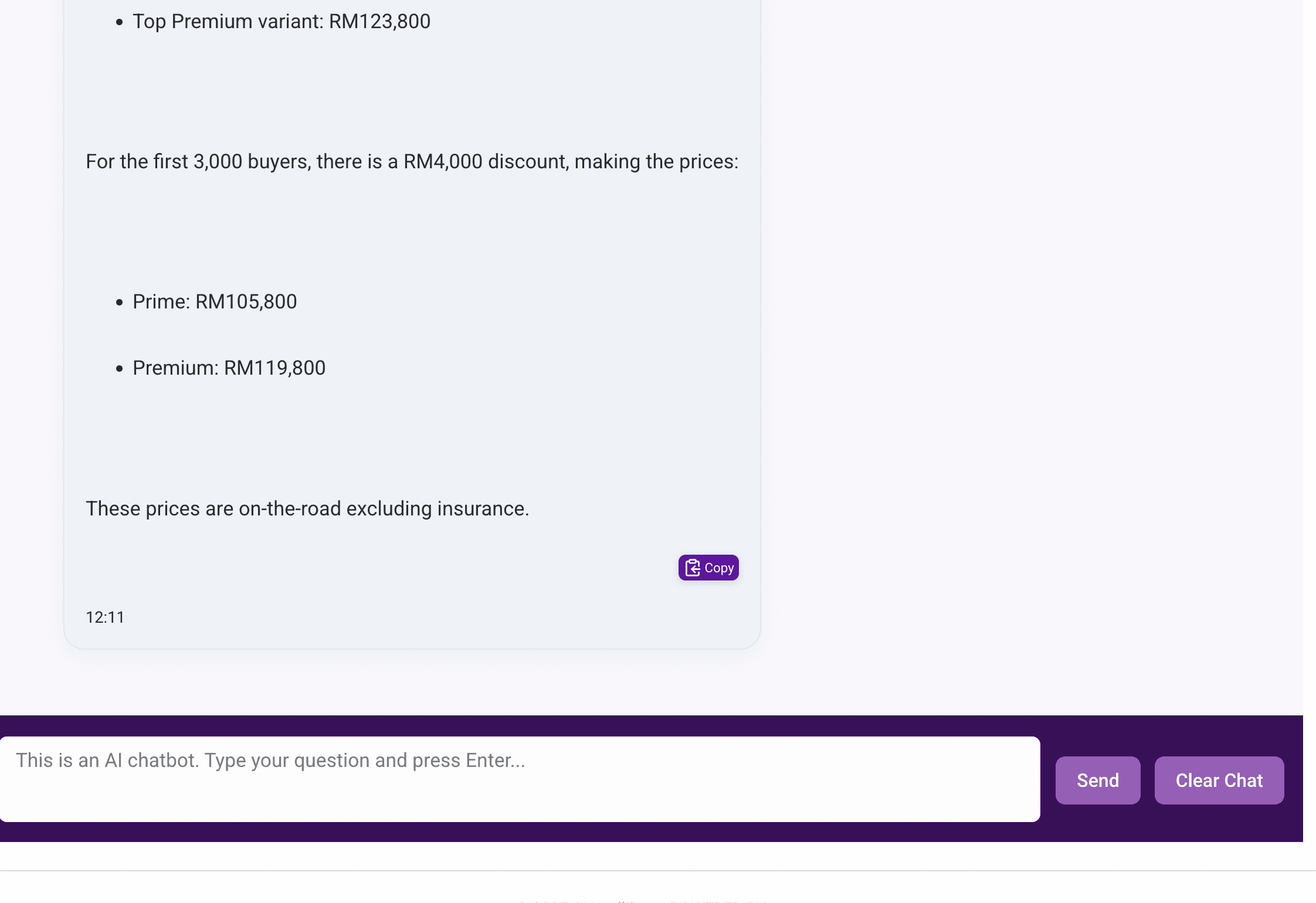The image size is (1316, 903).
Task: Click the Premium: RM119,800 bullet item
Action: tap(229, 368)
